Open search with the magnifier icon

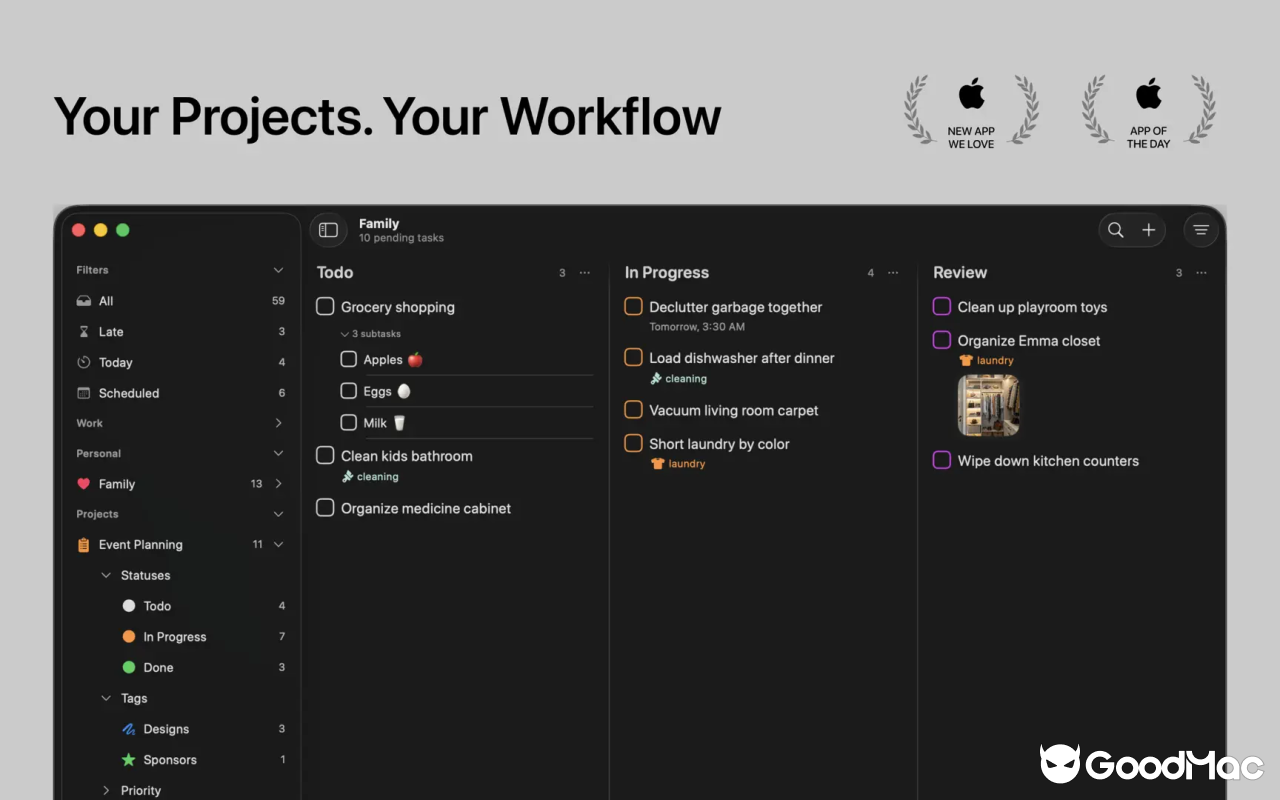[x=1116, y=230]
